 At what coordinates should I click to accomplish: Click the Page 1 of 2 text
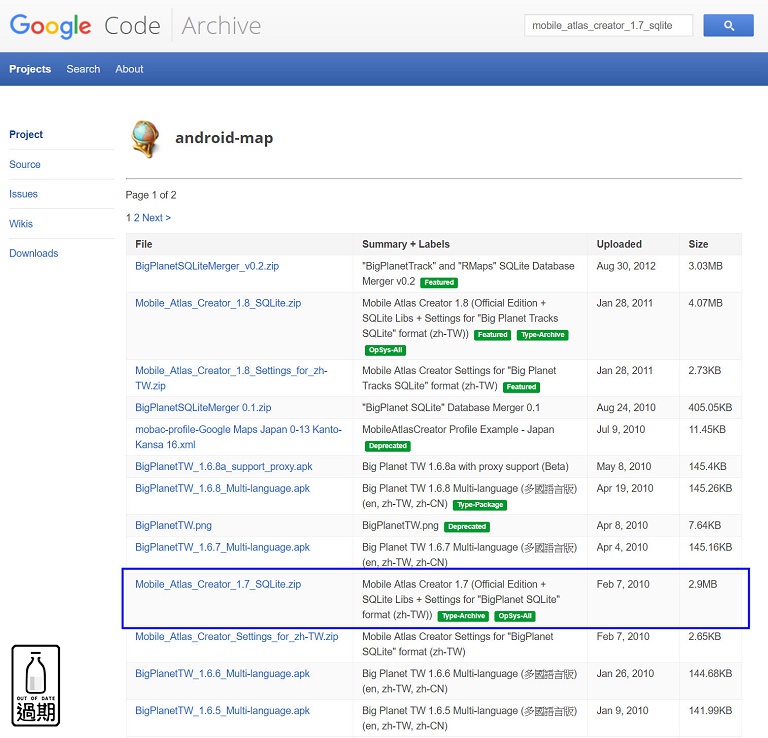(151, 195)
